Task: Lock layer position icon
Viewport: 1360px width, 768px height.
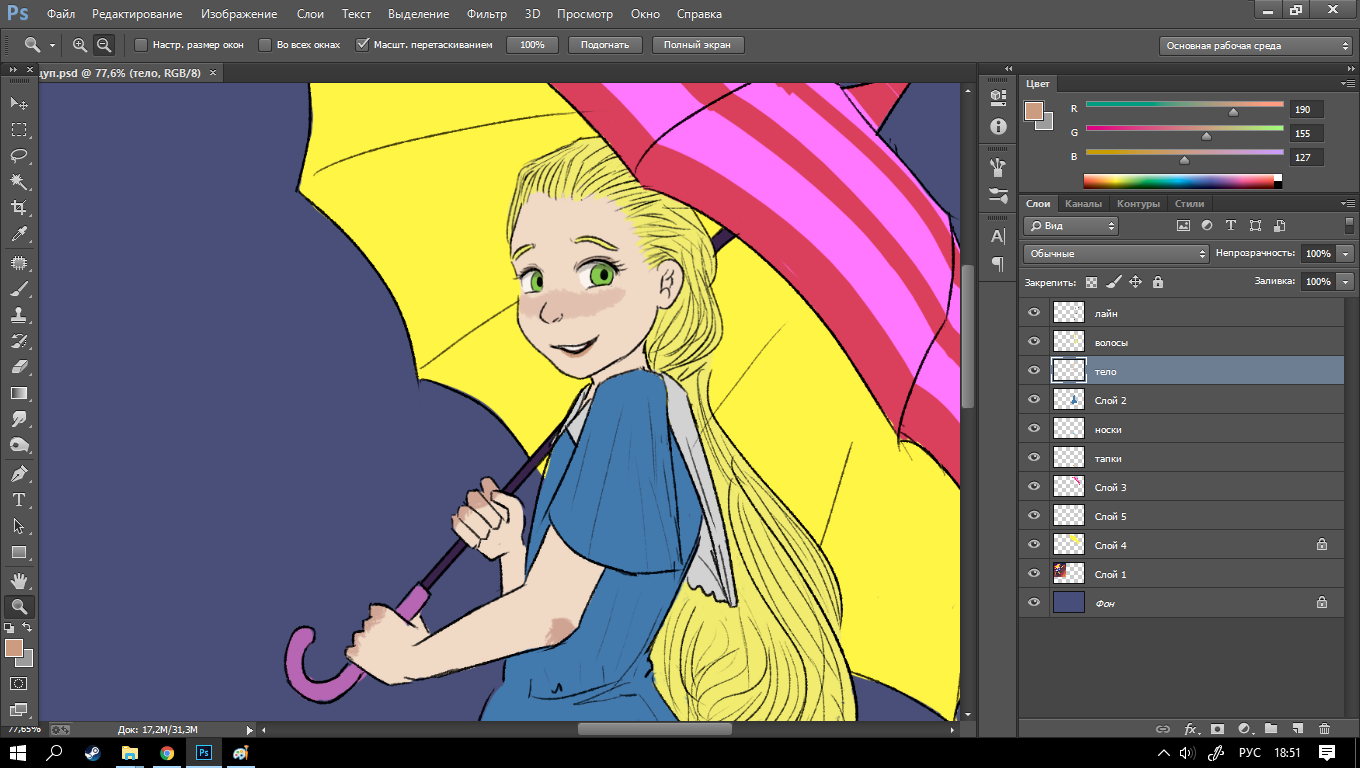Action: (1135, 282)
